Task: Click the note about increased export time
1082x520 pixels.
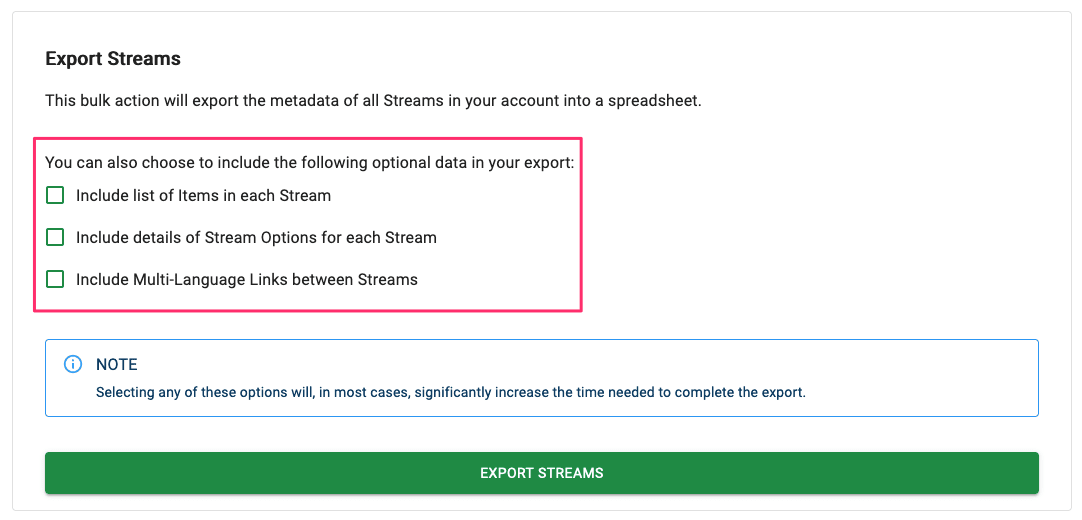Action: 451,393
